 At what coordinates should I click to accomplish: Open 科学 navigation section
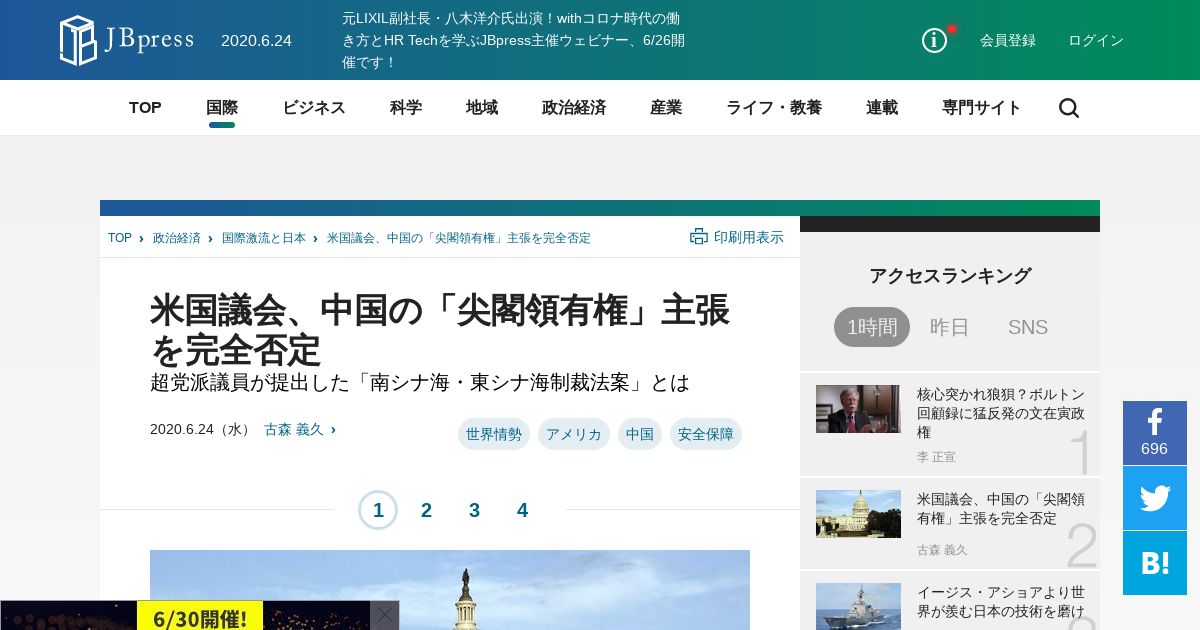click(406, 108)
